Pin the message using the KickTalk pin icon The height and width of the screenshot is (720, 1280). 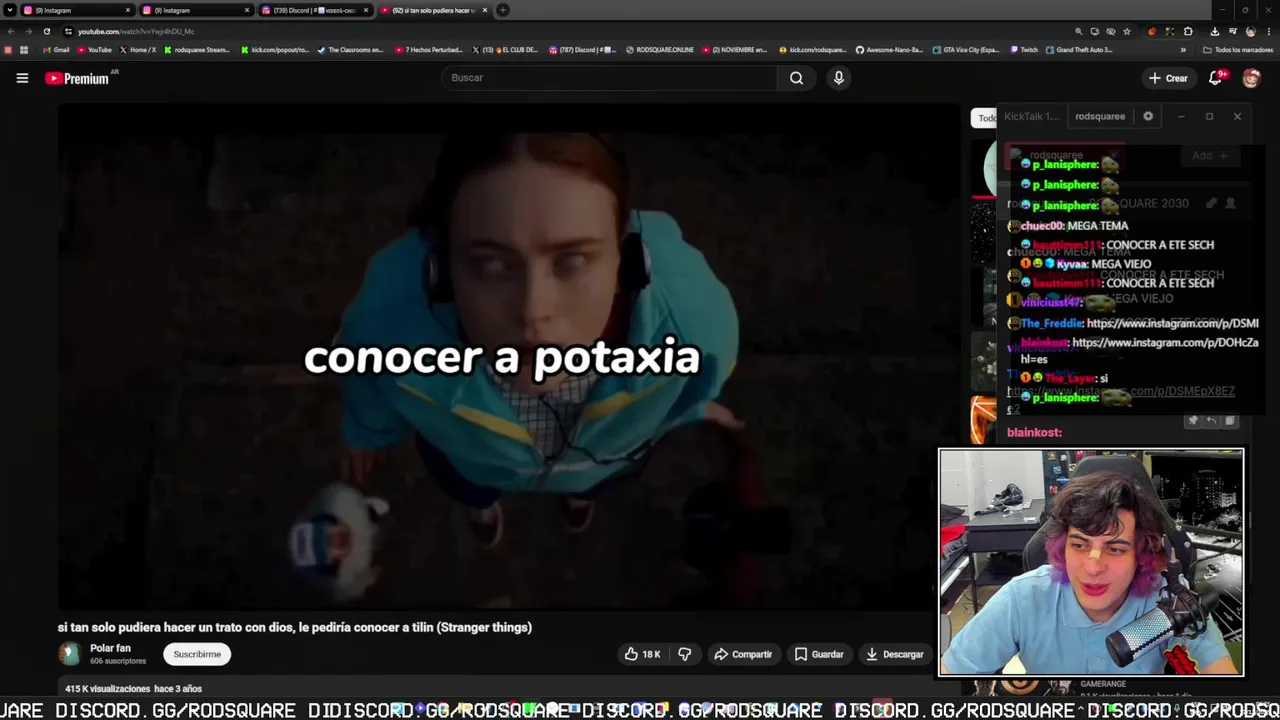tap(1192, 421)
